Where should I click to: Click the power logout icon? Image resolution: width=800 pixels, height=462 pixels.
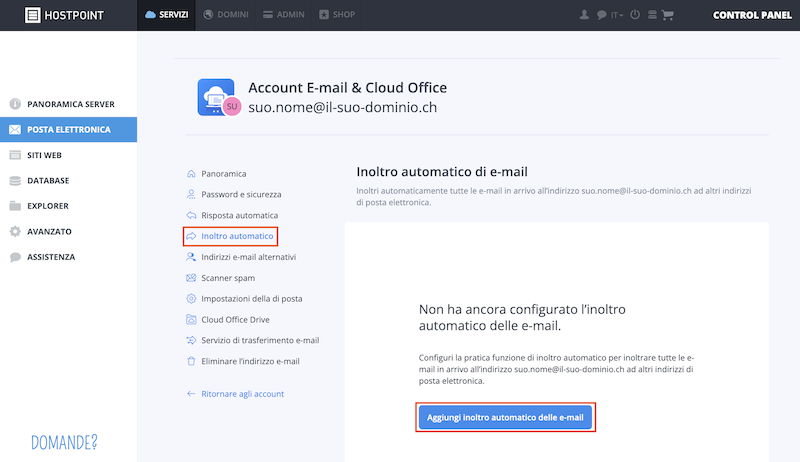(635, 15)
